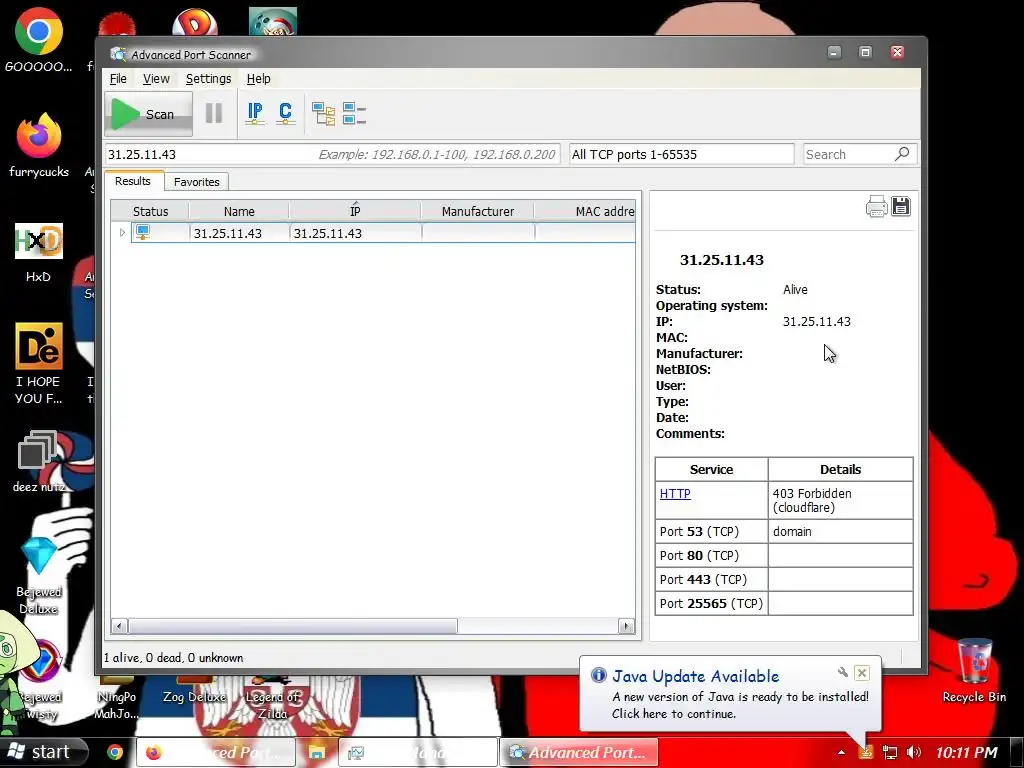This screenshot has width=1024, height=768.
Task: Open the Legend of Zilda desktop icon
Action: tap(272, 699)
